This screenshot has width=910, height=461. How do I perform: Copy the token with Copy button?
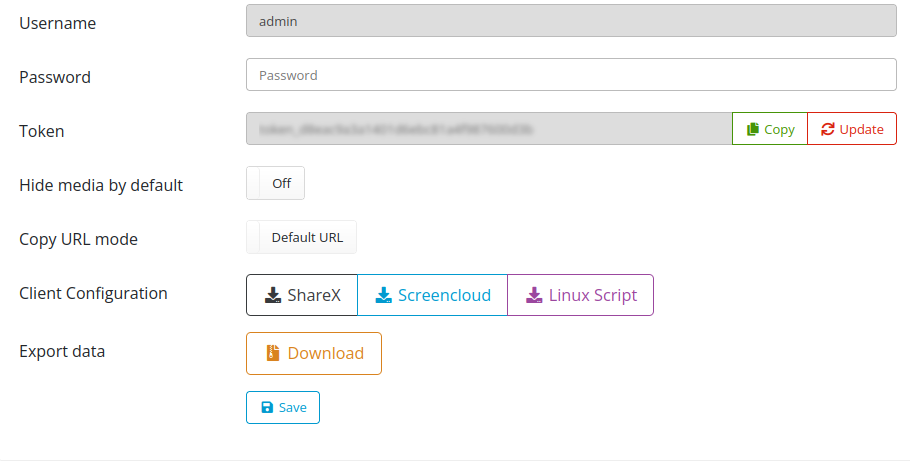(x=770, y=128)
